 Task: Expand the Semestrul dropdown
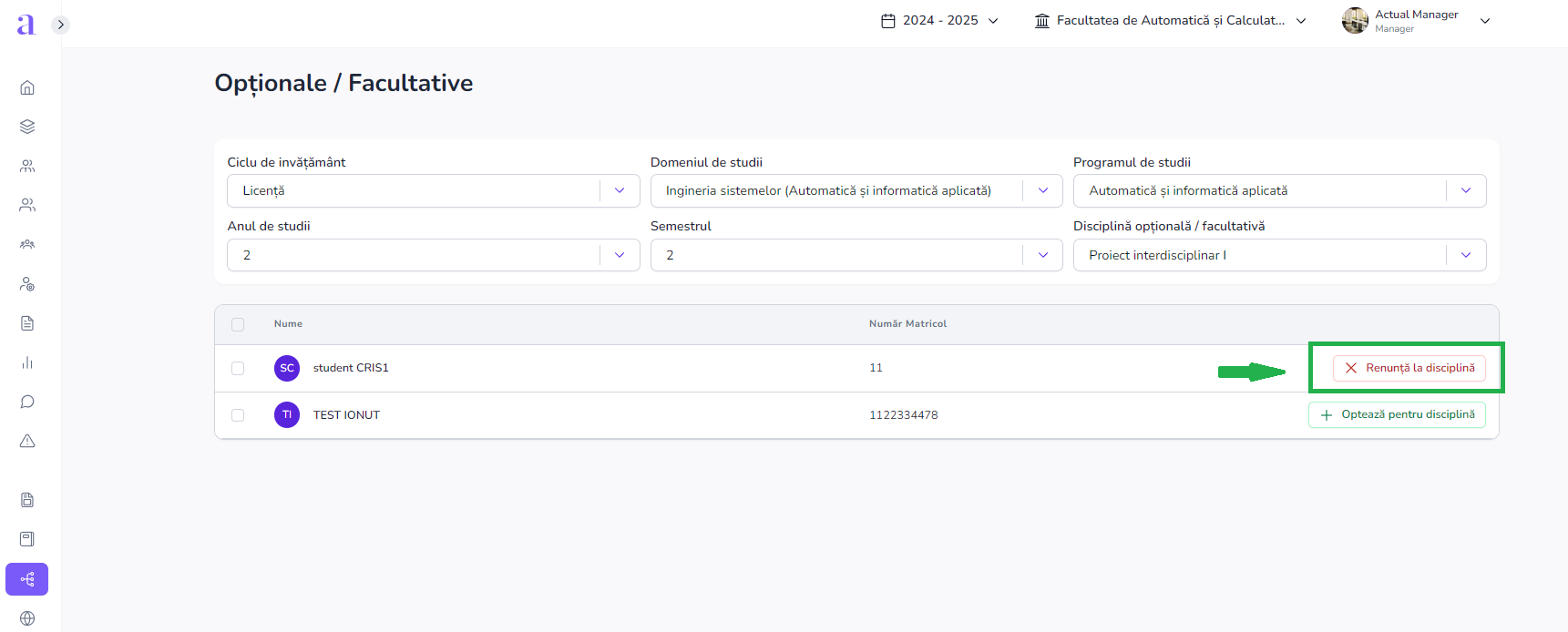click(x=856, y=255)
